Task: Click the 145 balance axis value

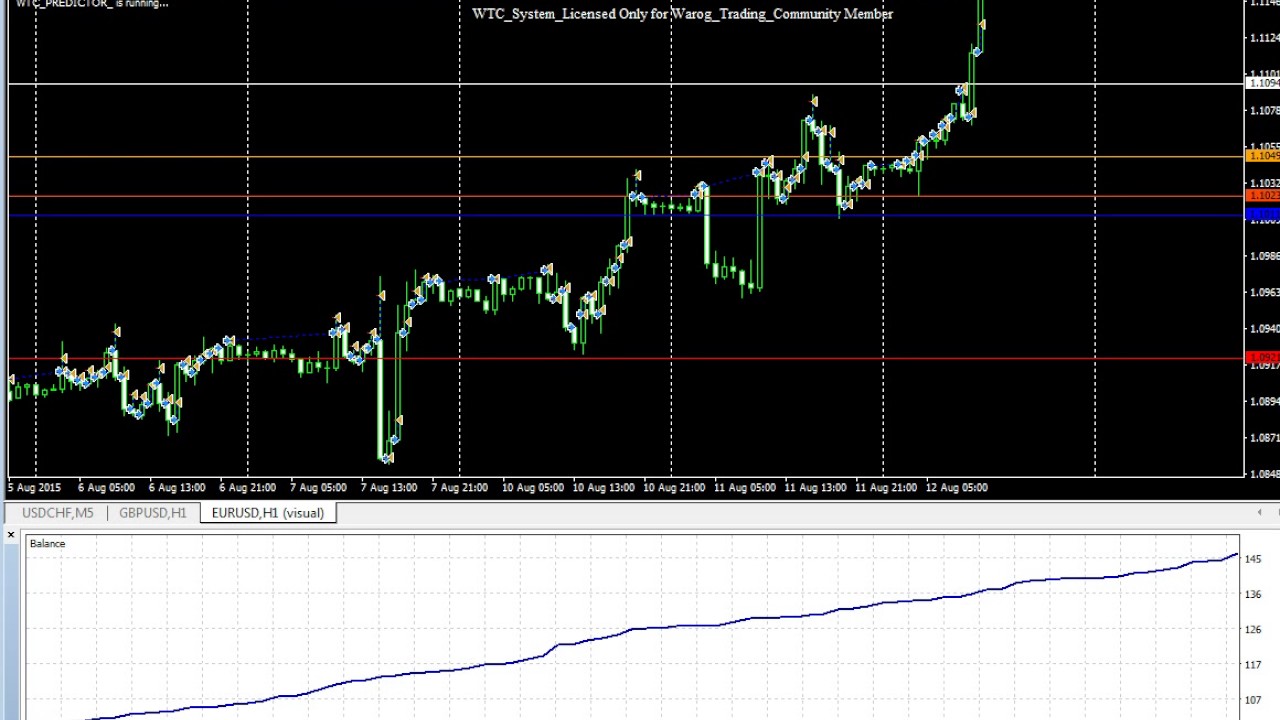Action: click(x=1253, y=559)
